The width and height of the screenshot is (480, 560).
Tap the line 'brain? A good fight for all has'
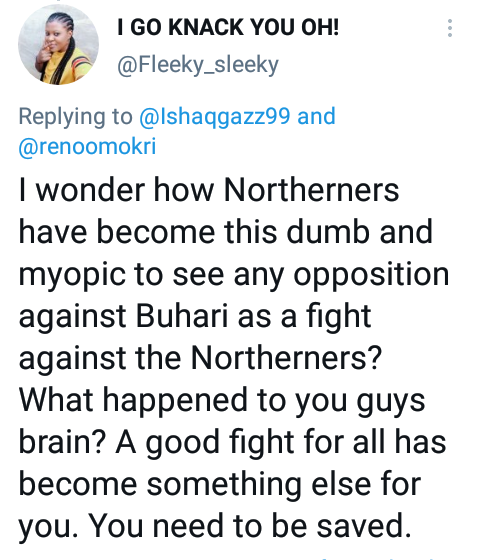[x=232, y=443]
